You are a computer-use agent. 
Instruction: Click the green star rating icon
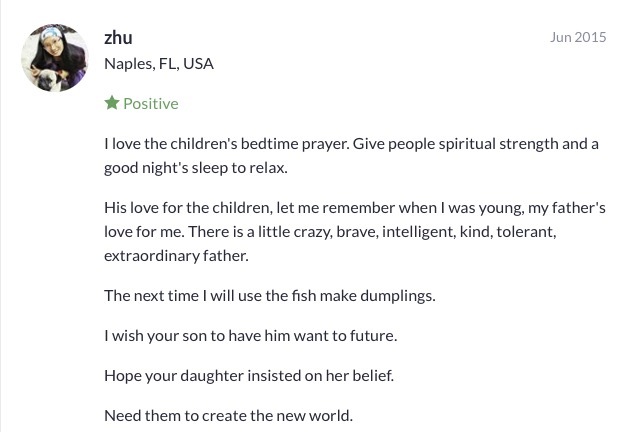click(112, 103)
